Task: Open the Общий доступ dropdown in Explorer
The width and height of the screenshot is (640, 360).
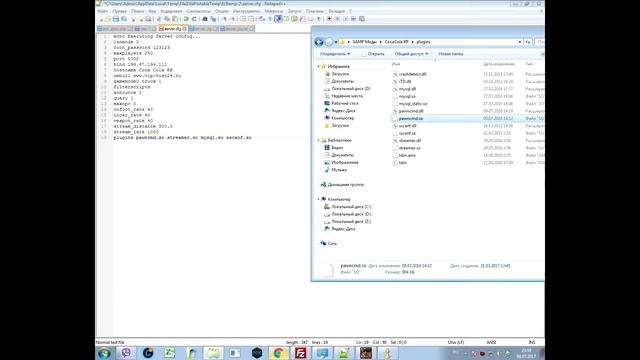Action: click(x=411, y=54)
